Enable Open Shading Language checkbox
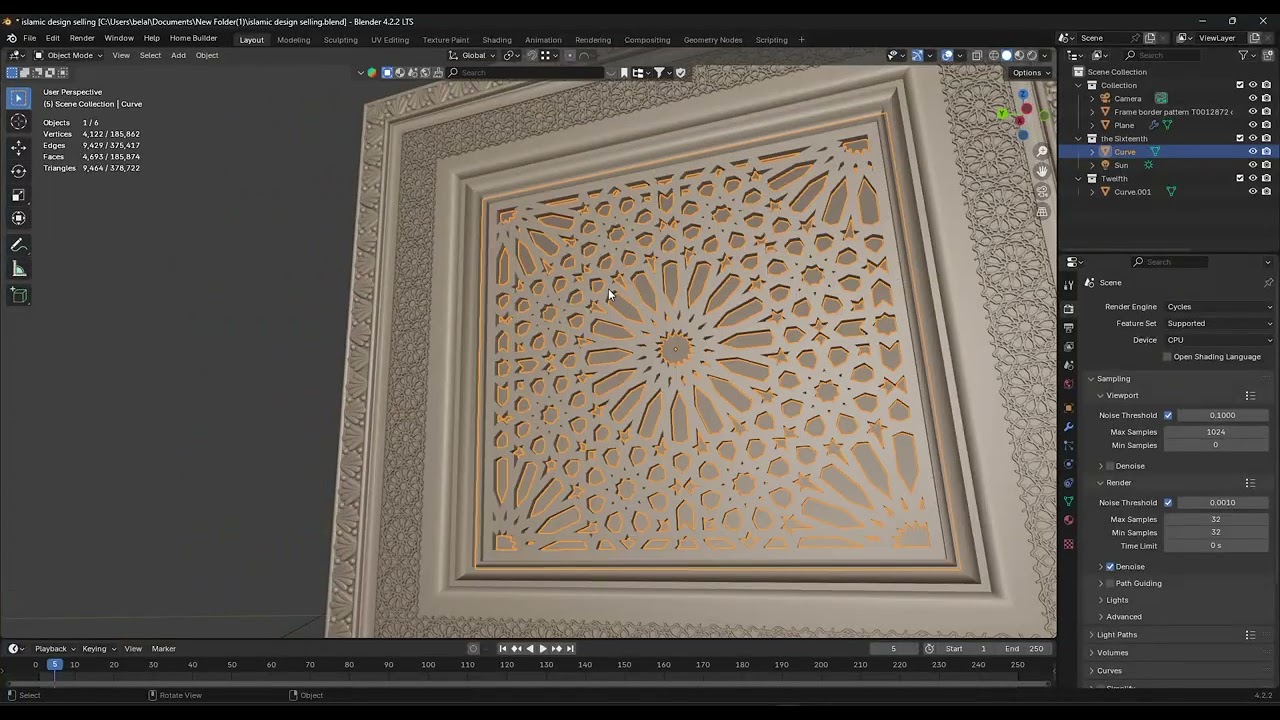Screen dimensions: 1280x720 [x=1167, y=357]
